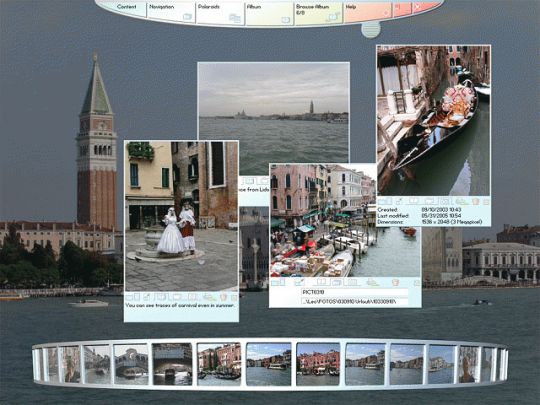Click the trash icon under carnival photo
Screen dimensions: 540x405
pos(224,297)
